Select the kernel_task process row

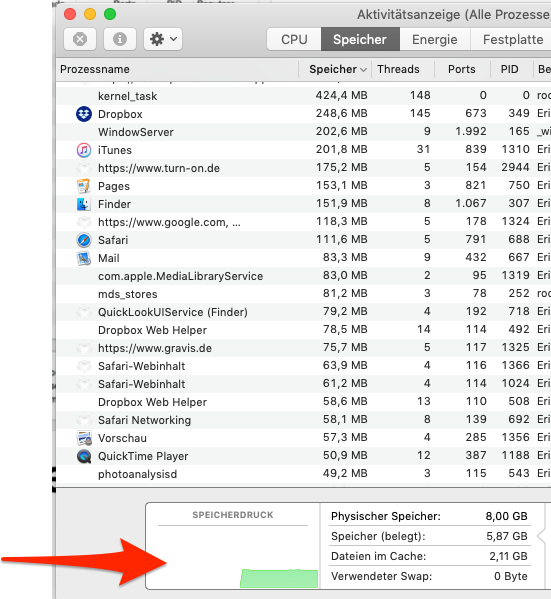303,96
